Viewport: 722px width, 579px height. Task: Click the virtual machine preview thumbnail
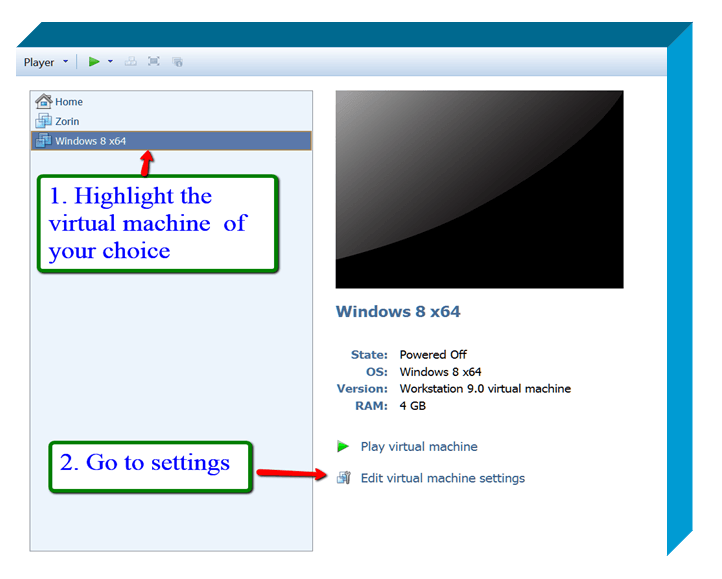(479, 189)
